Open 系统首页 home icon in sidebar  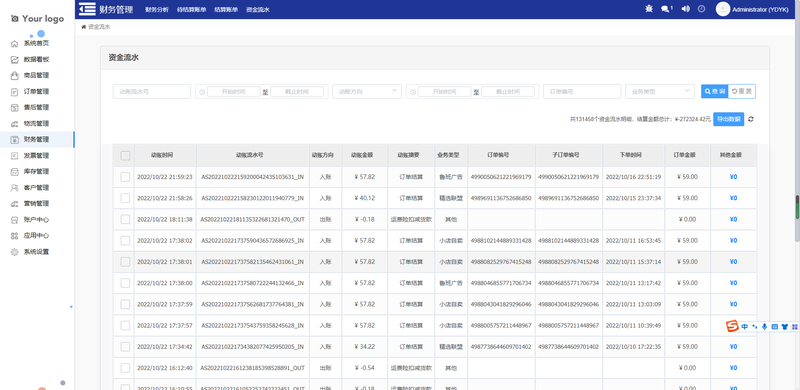tap(14, 44)
